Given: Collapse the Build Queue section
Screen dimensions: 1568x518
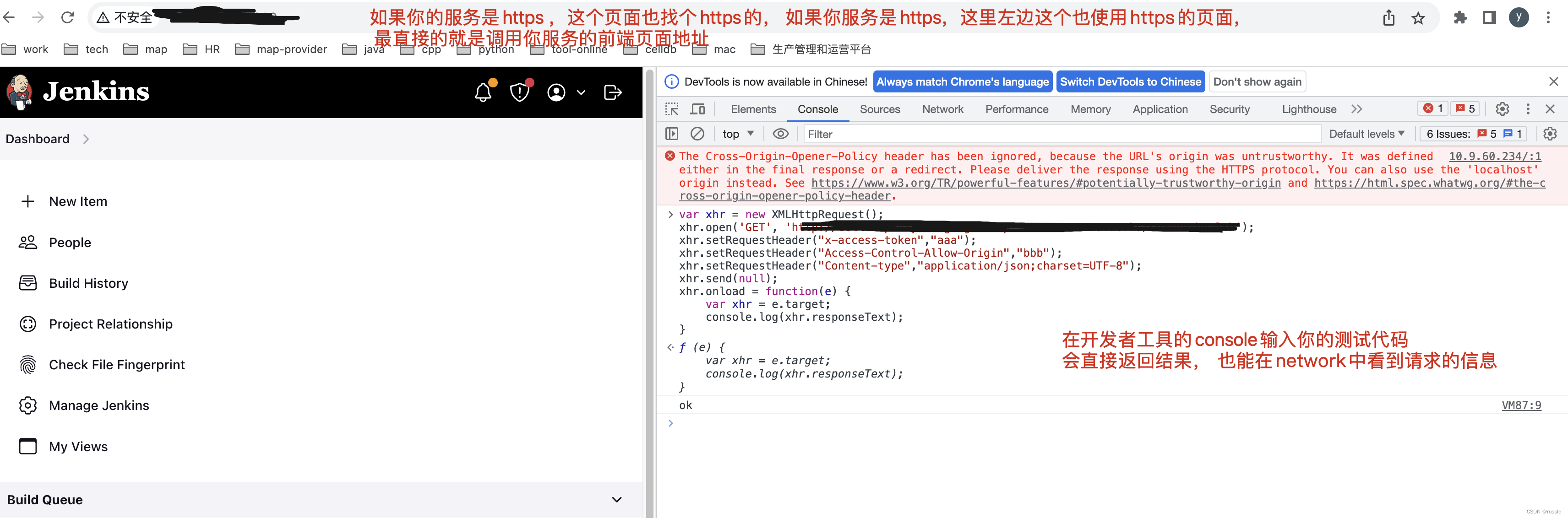Looking at the screenshot, I should [616, 500].
